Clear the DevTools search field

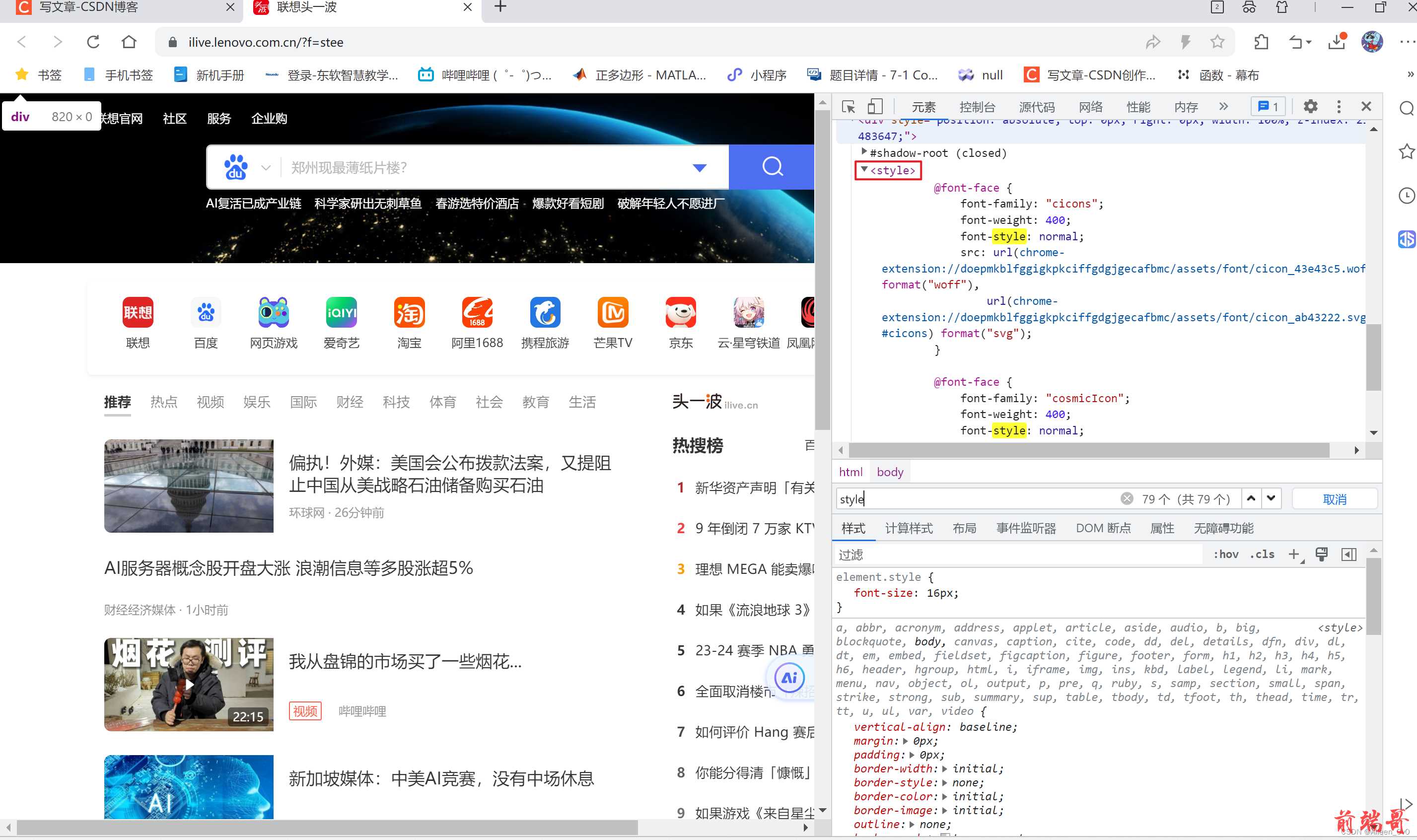[x=1127, y=498]
